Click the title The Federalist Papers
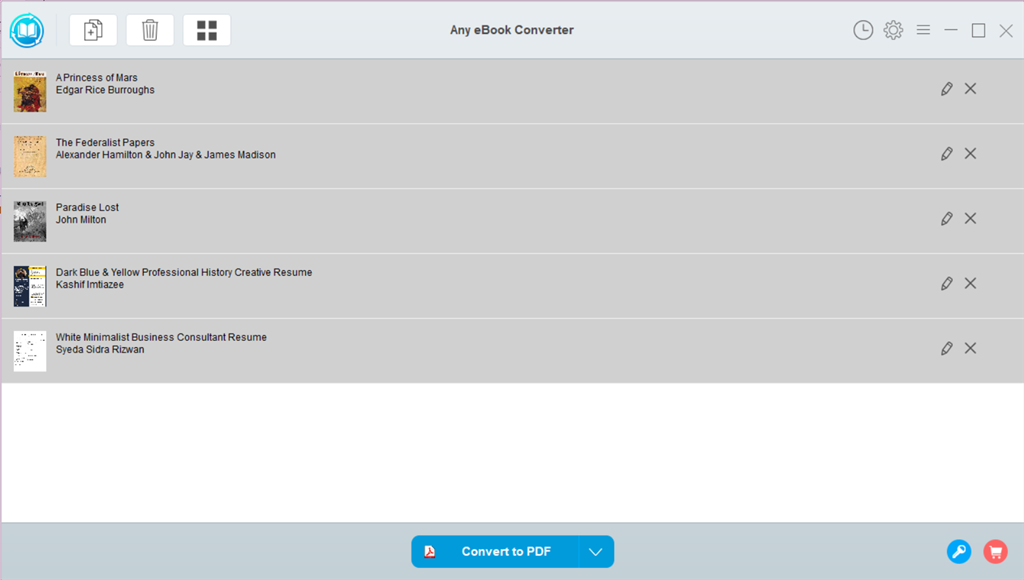This screenshot has width=1024, height=580. tap(105, 142)
